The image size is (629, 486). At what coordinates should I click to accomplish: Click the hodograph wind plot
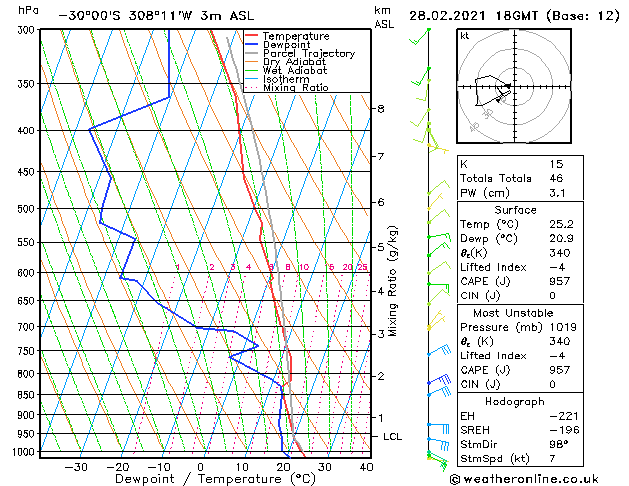[x=514, y=86]
